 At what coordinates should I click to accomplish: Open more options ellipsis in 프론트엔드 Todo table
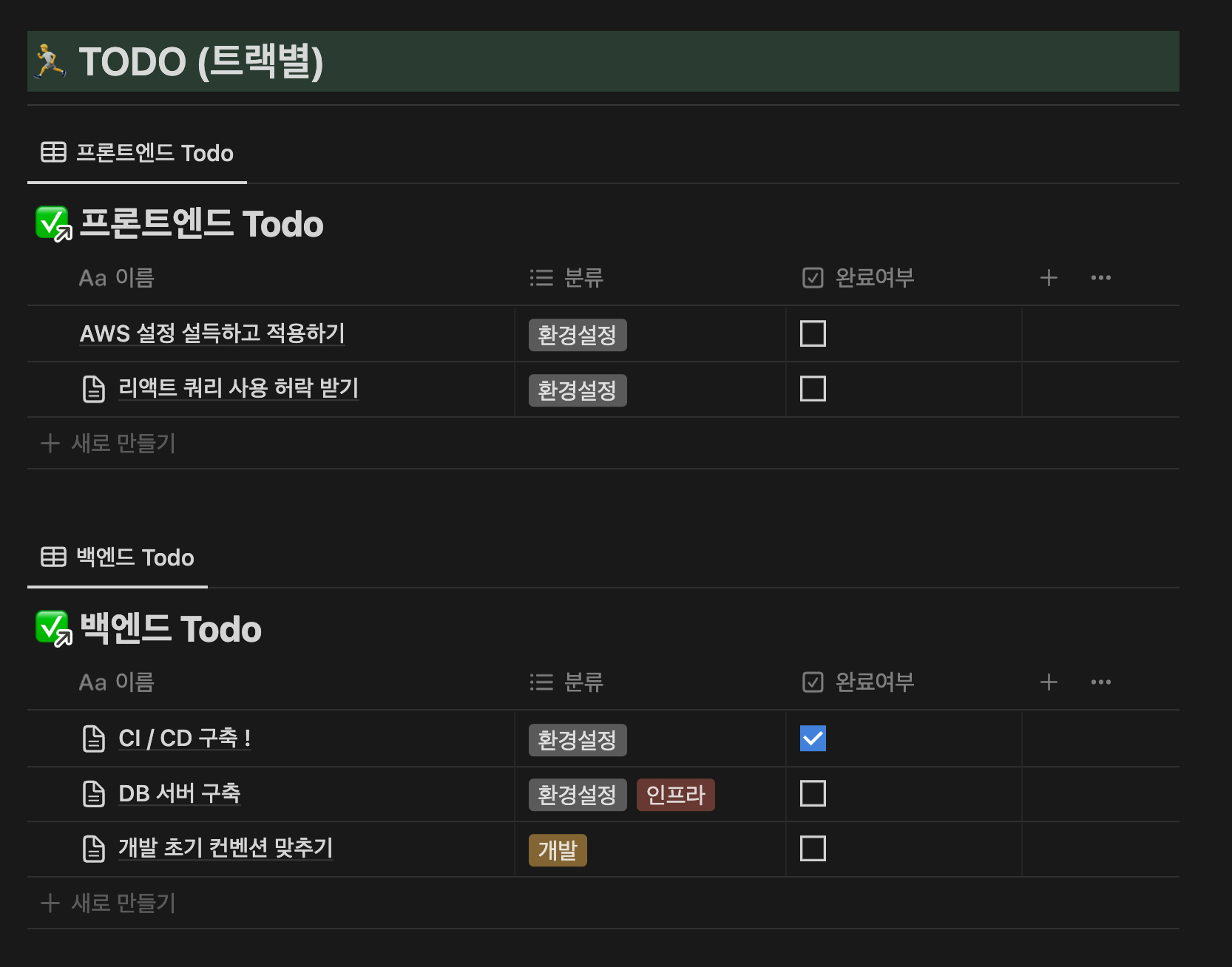coord(1100,278)
